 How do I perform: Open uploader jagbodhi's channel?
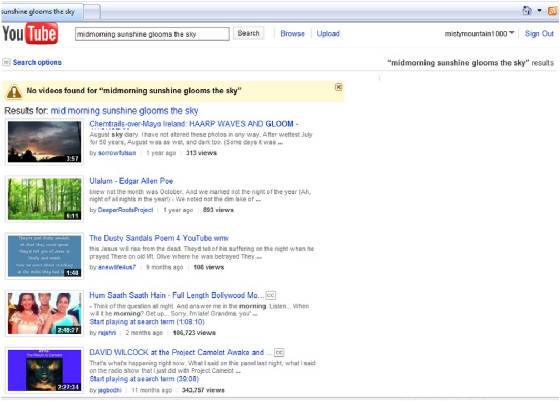click(x=110, y=390)
